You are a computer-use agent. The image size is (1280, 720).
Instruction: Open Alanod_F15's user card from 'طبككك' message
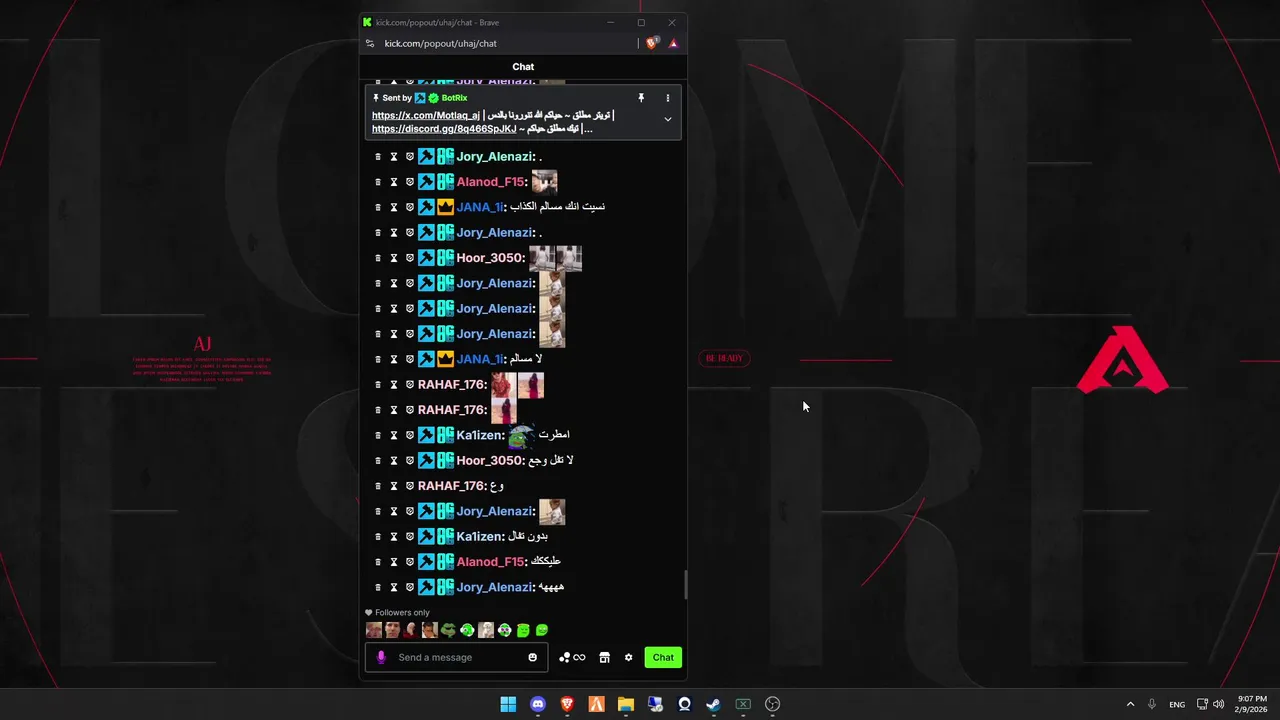490,562
